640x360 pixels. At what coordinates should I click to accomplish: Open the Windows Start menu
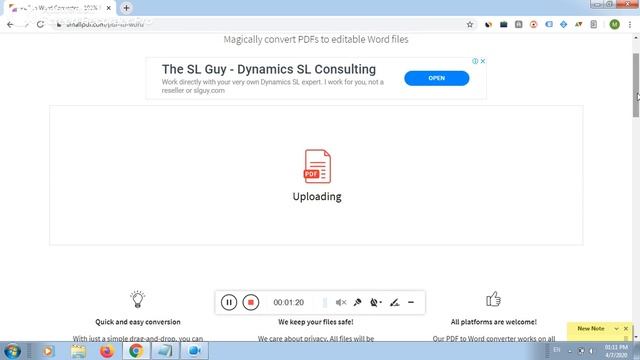(12, 351)
